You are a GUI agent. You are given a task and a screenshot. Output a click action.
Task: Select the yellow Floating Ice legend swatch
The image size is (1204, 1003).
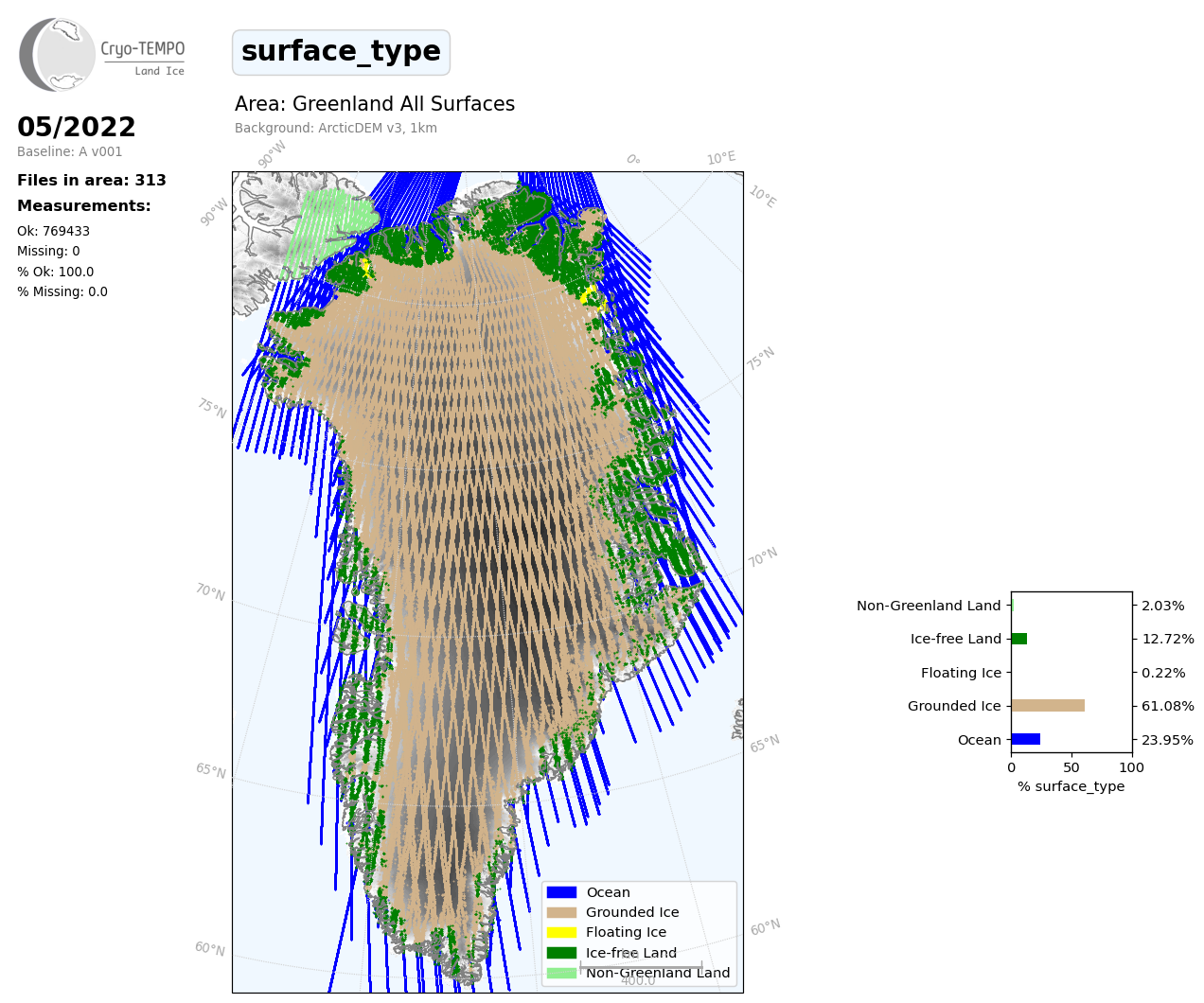pyautogui.click(x=561, y=932)
